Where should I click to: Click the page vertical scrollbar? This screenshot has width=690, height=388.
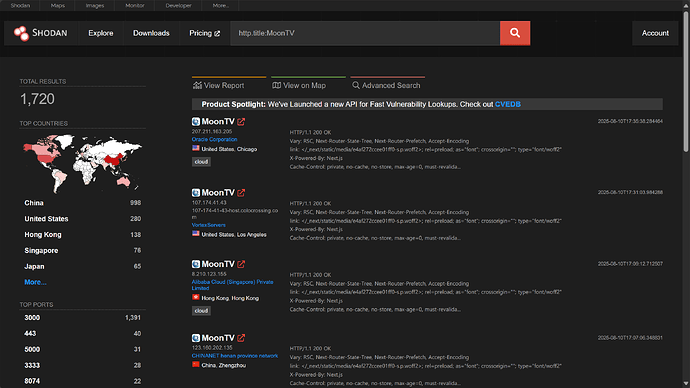686,82
